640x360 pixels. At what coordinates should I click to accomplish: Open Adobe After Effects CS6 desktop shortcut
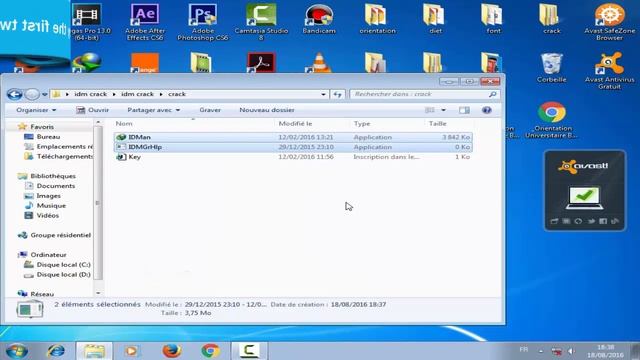145,22
